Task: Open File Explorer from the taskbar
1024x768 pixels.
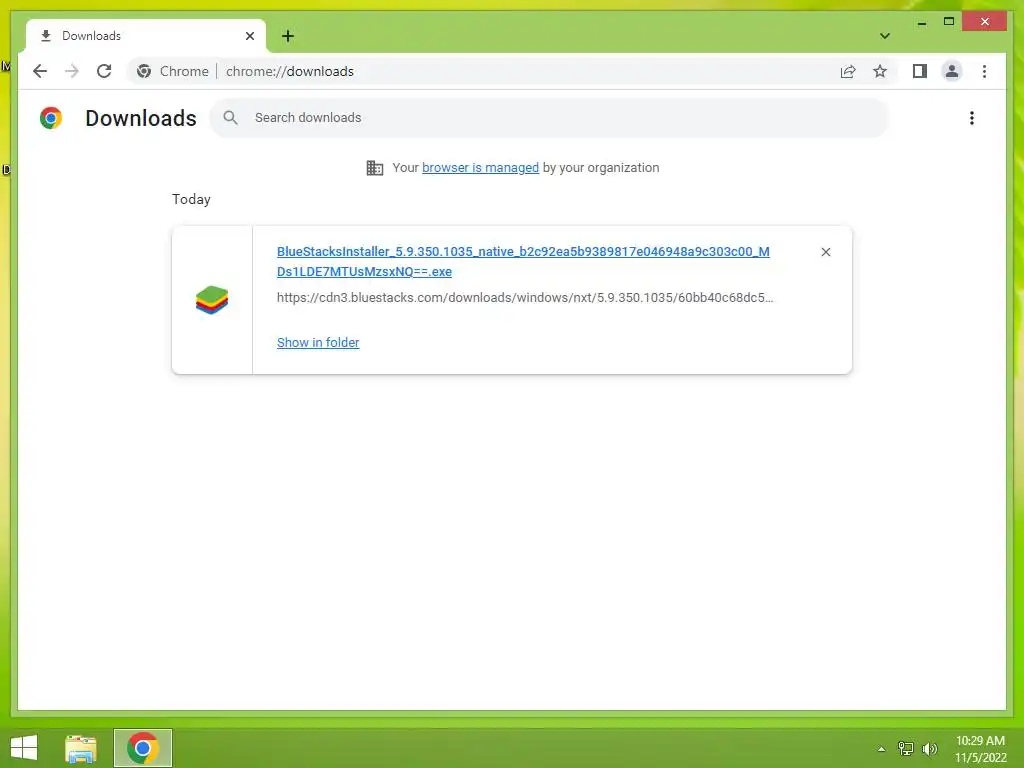Action: (x=81, y=748)
